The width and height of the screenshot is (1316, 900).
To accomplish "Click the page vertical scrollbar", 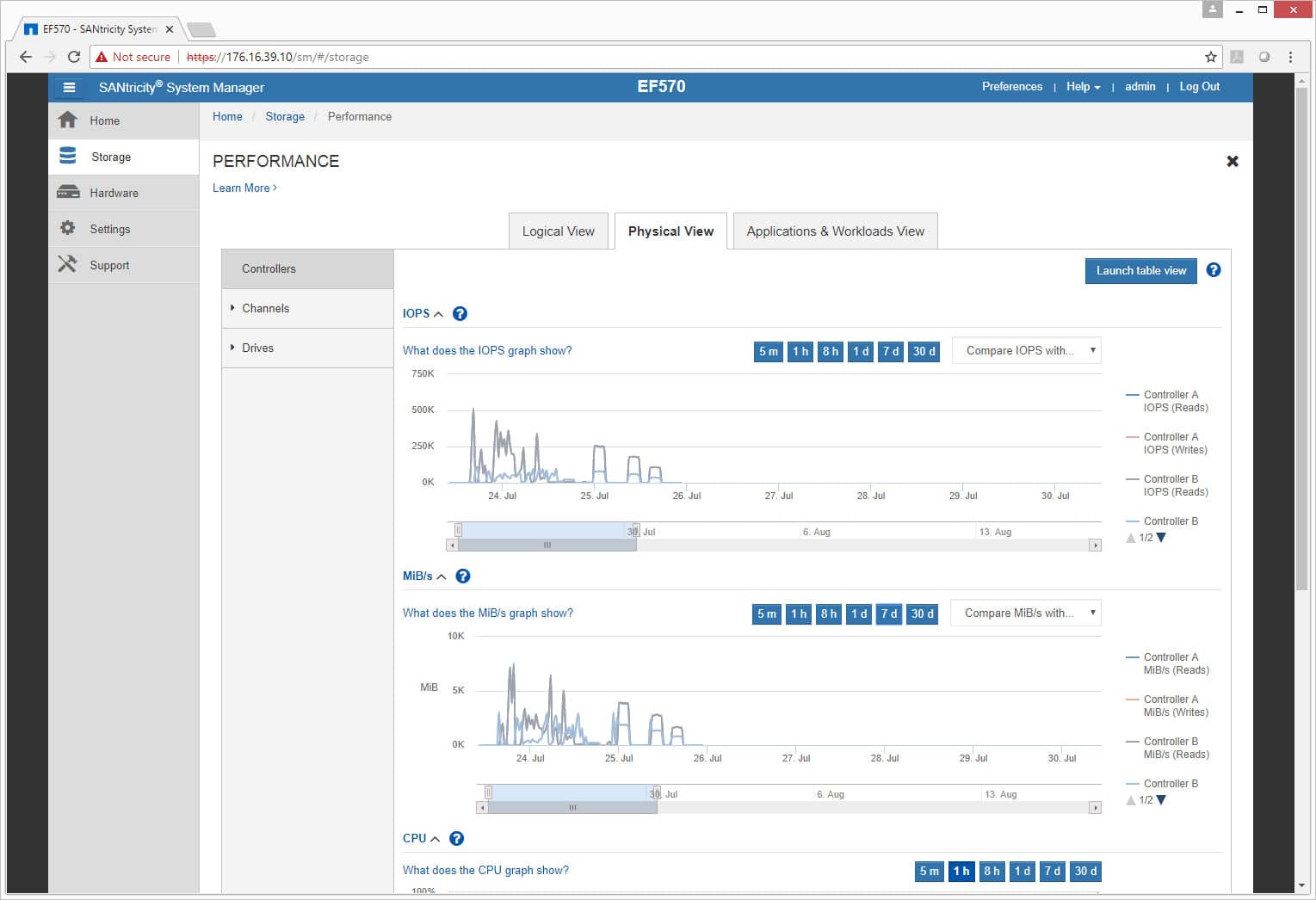I will (x=1302, y=337).
